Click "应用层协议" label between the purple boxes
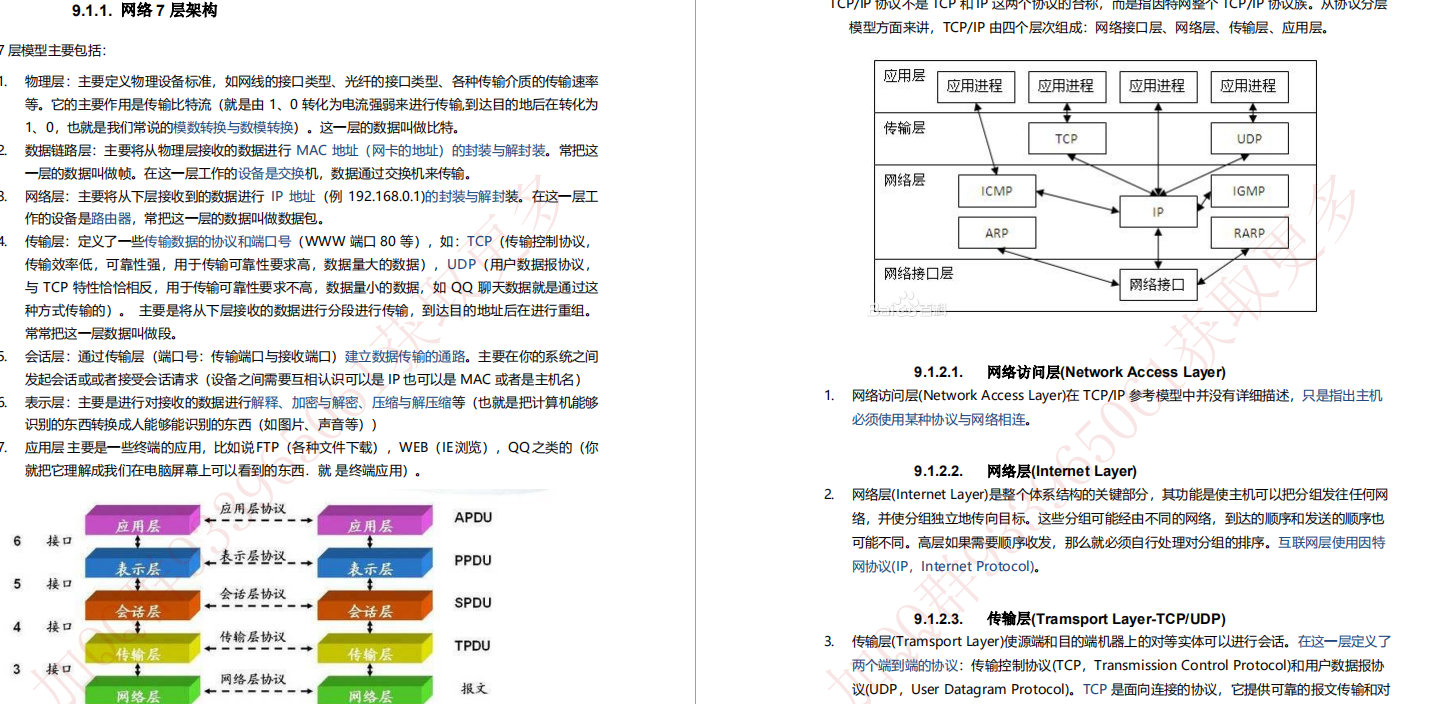This screenshot has height=704, width=1432. (x=252, y=511)
